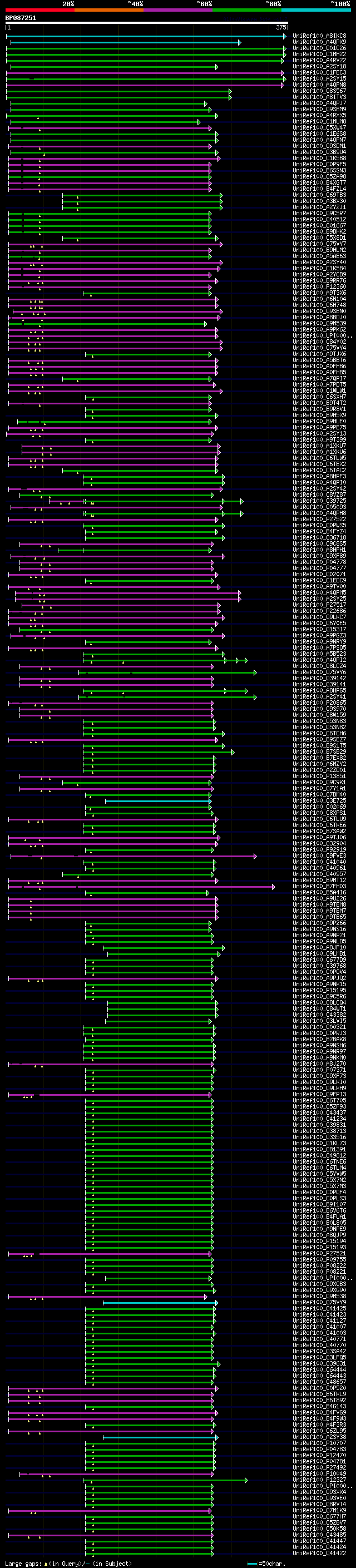356x1568 pixels.
Task: Select the UniRef100_Q15317 hit label
Action: [x=319, y=630]
